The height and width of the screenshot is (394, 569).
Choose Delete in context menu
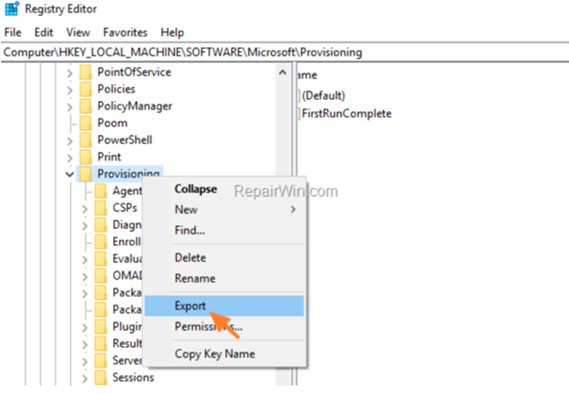point(224,258)
